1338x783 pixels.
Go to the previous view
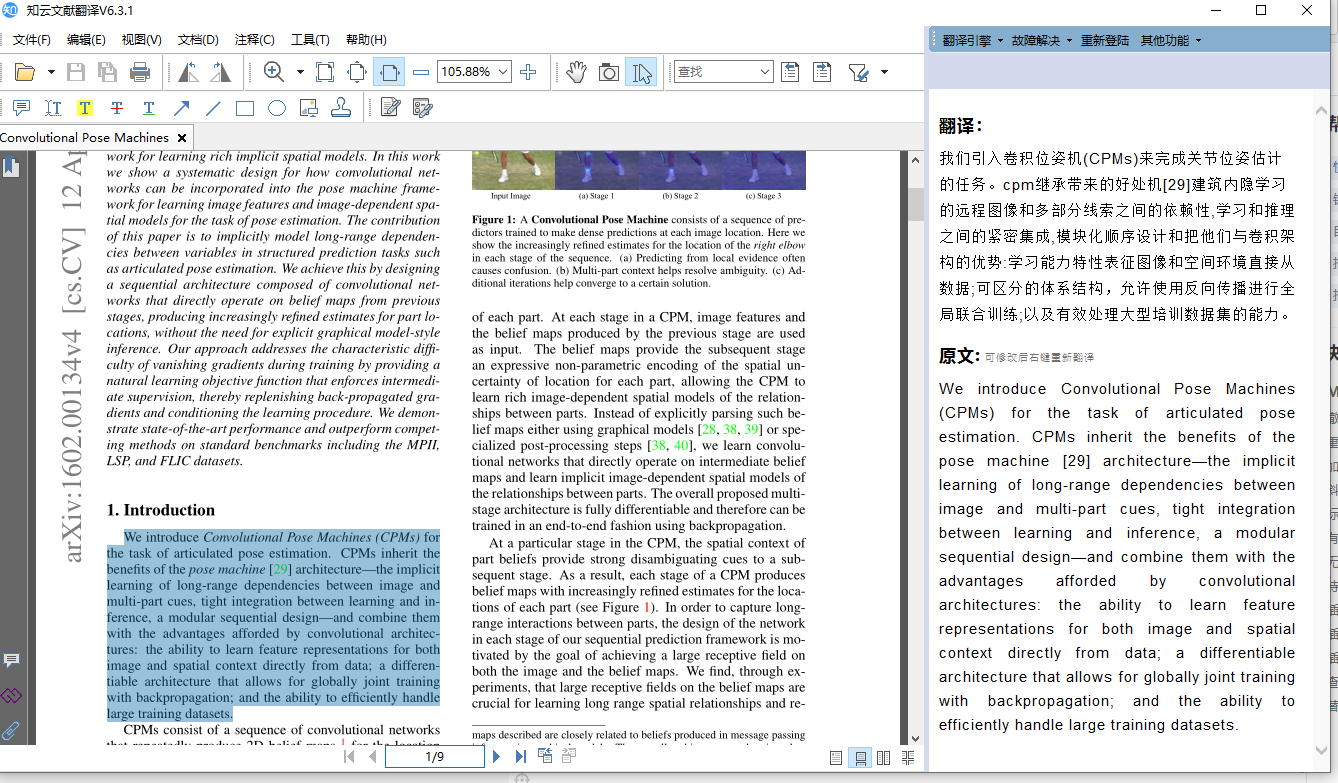pyautogui.click(x=546, y=755)
